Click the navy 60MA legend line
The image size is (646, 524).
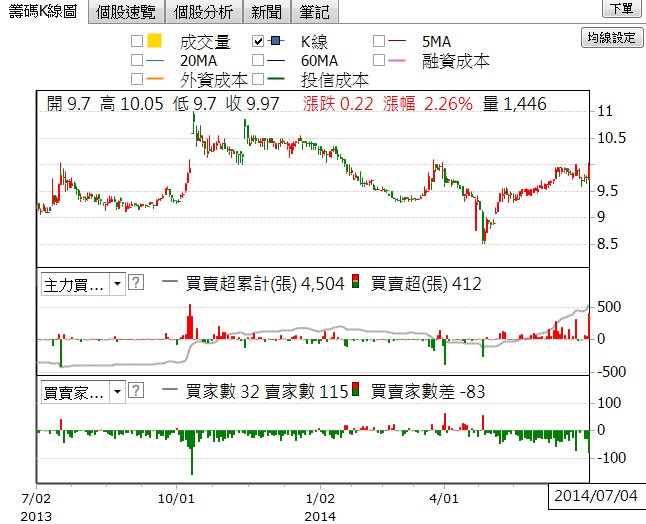(276, 61)
